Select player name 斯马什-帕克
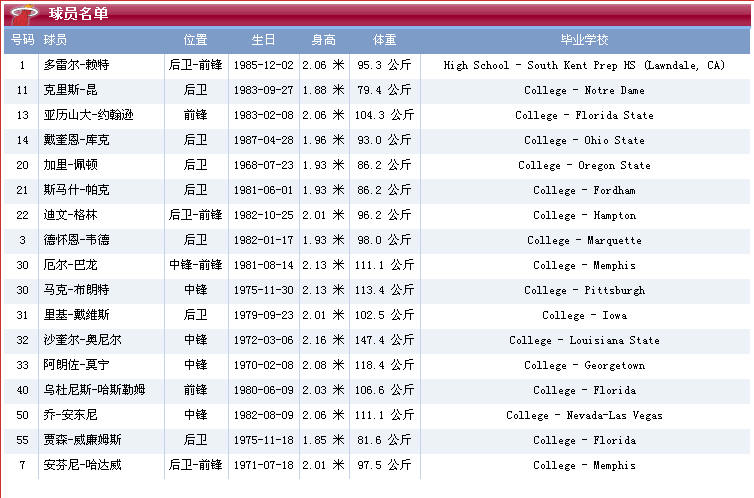 click(76, 190)
